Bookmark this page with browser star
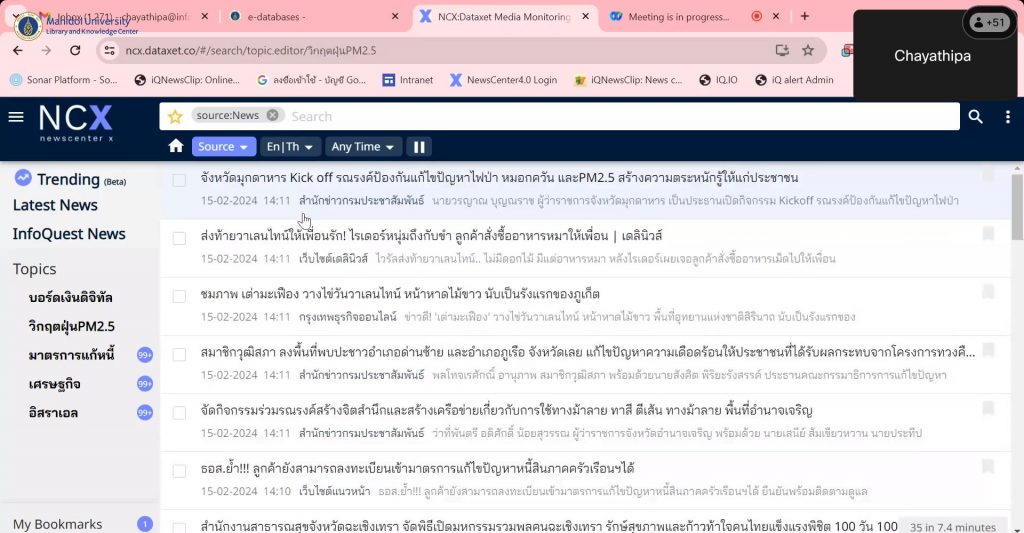 [x=808, y=50]
